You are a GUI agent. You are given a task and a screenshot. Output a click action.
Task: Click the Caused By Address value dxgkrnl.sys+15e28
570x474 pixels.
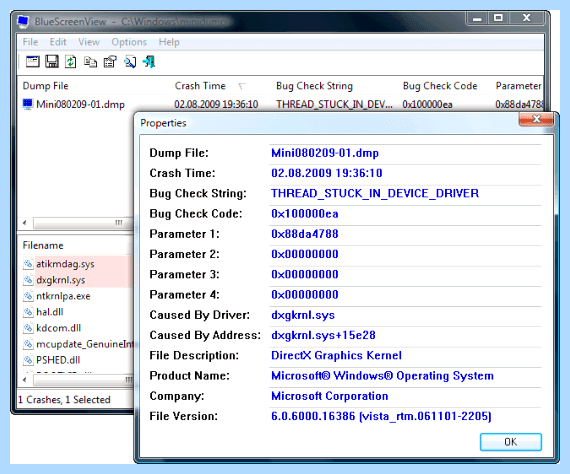pyautogui.click(x=323, y=335)
